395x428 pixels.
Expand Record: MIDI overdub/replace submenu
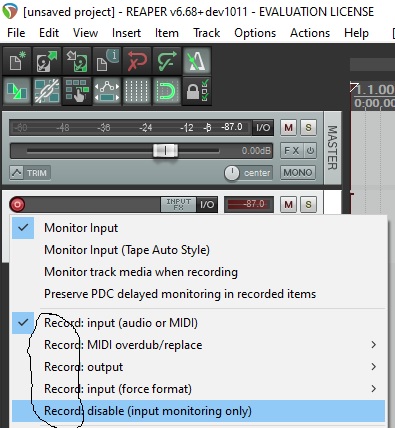198,345
